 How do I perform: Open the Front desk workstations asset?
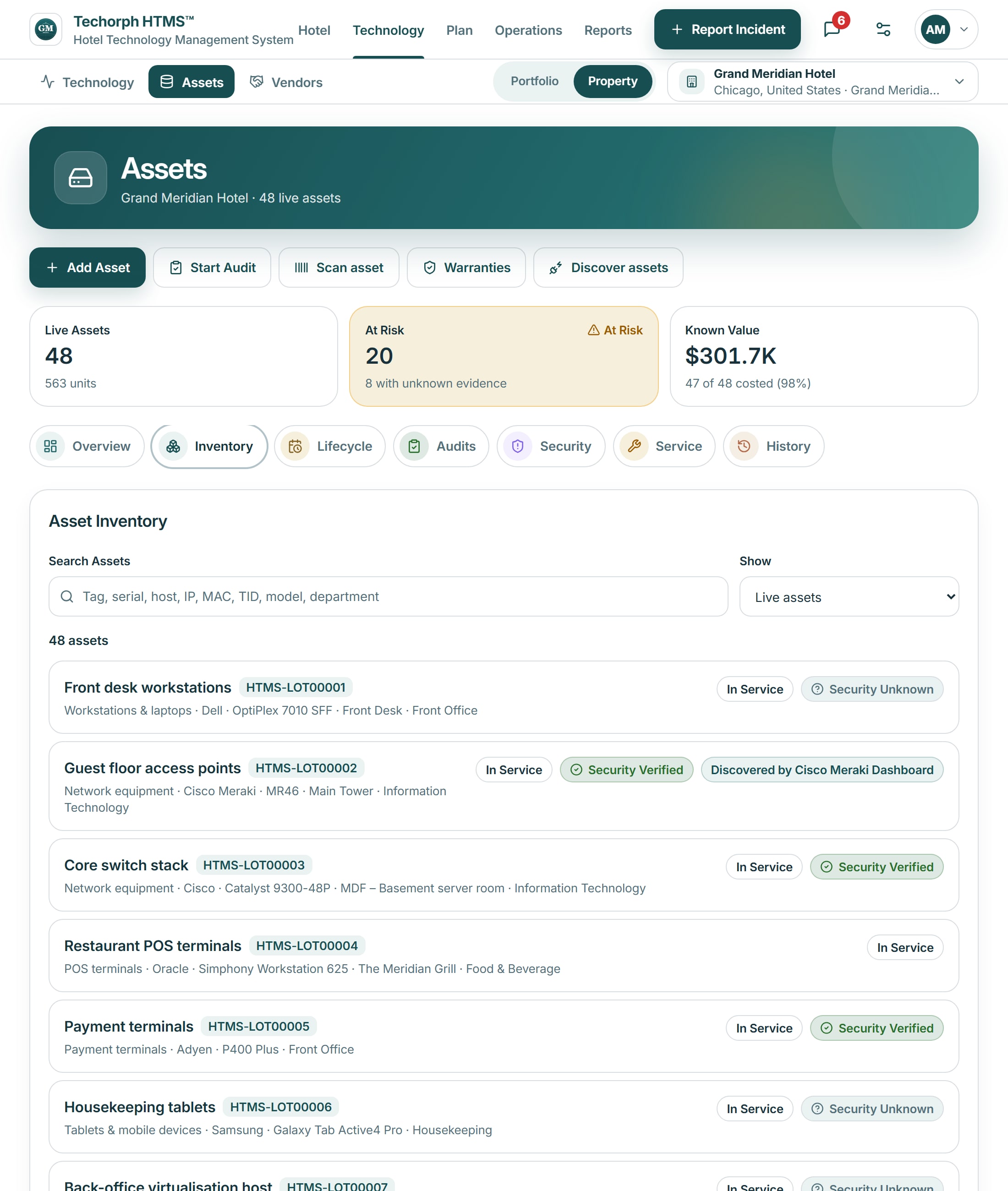click(504, 697)
